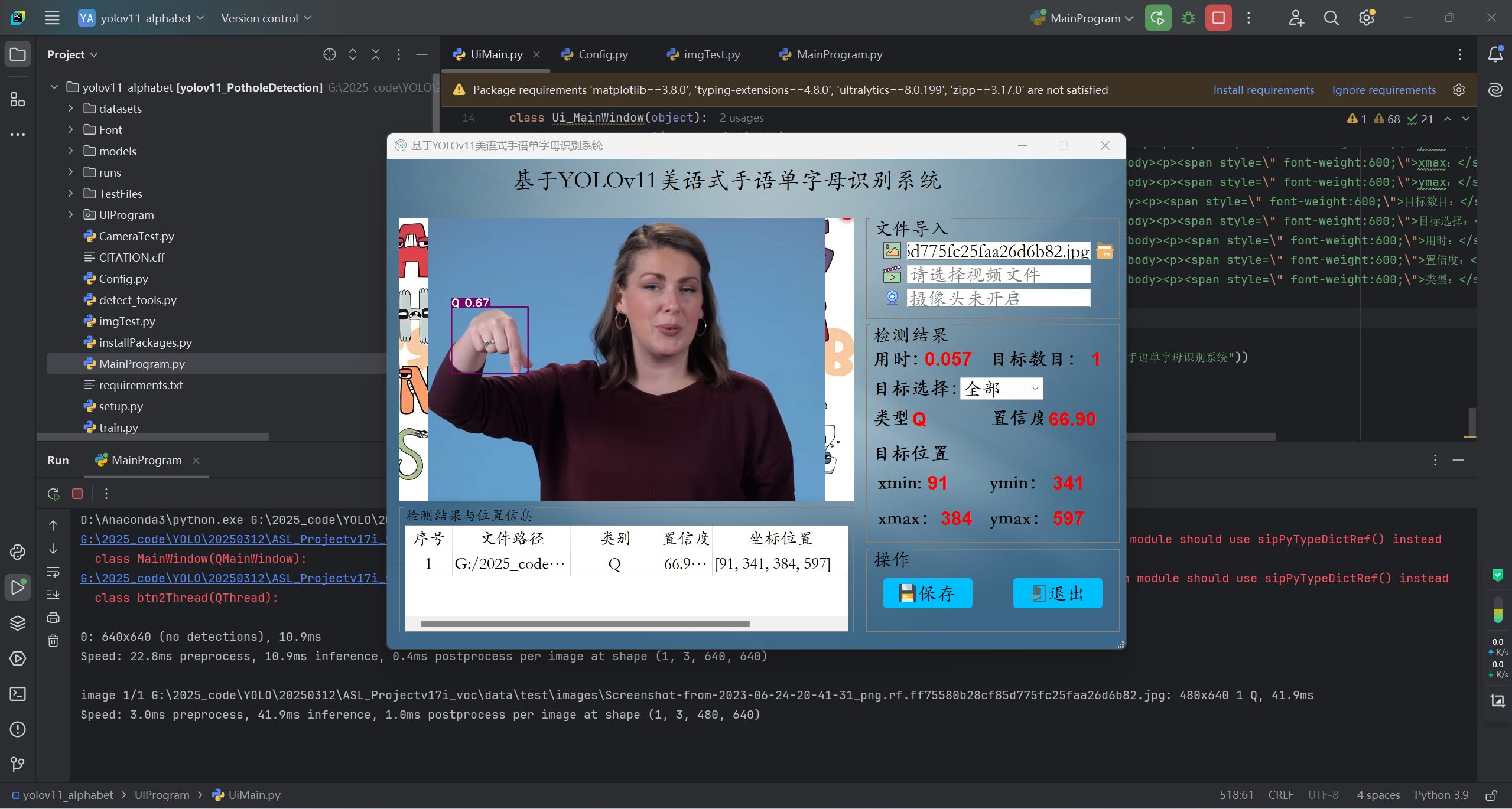Open Terminal tool window icon
This screenshot has width=1512, height=809.
click(18, 694)
